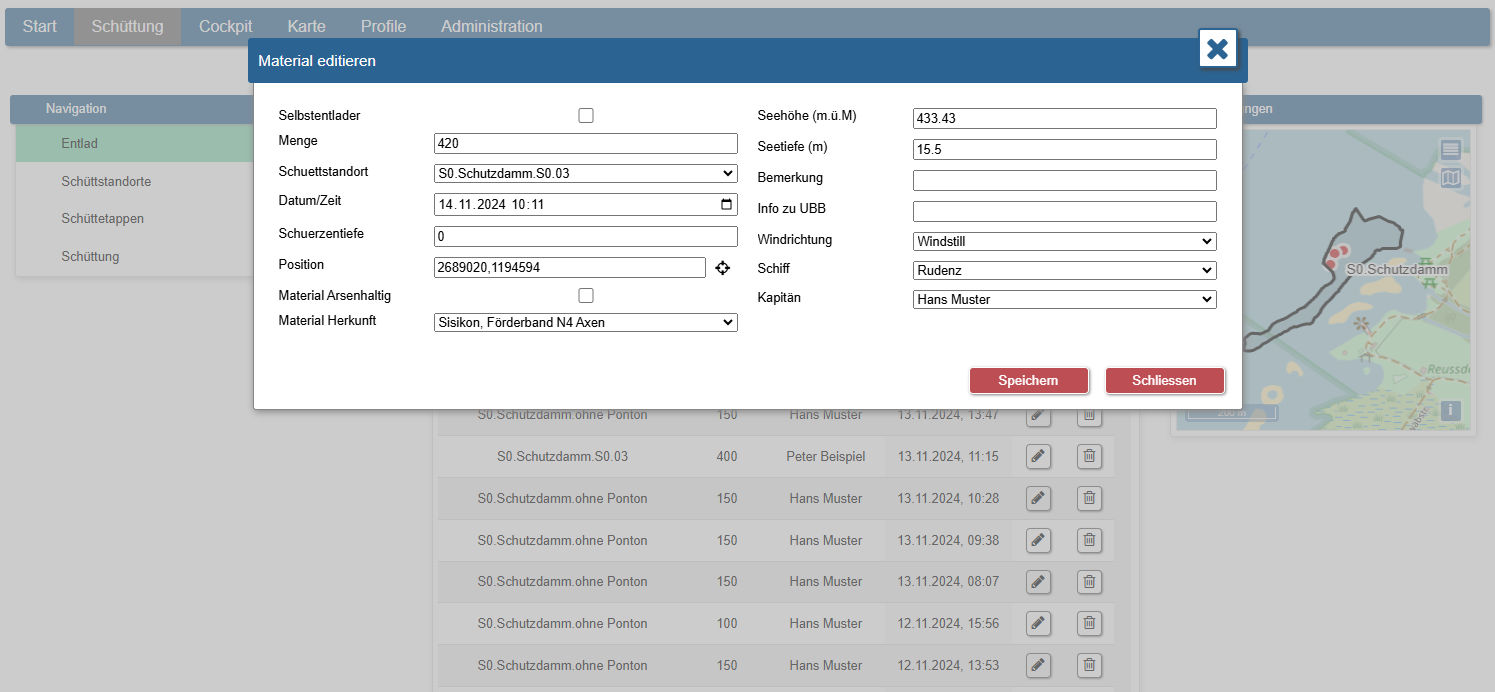Close the Material editieren dialog with X

point(1217,49)
